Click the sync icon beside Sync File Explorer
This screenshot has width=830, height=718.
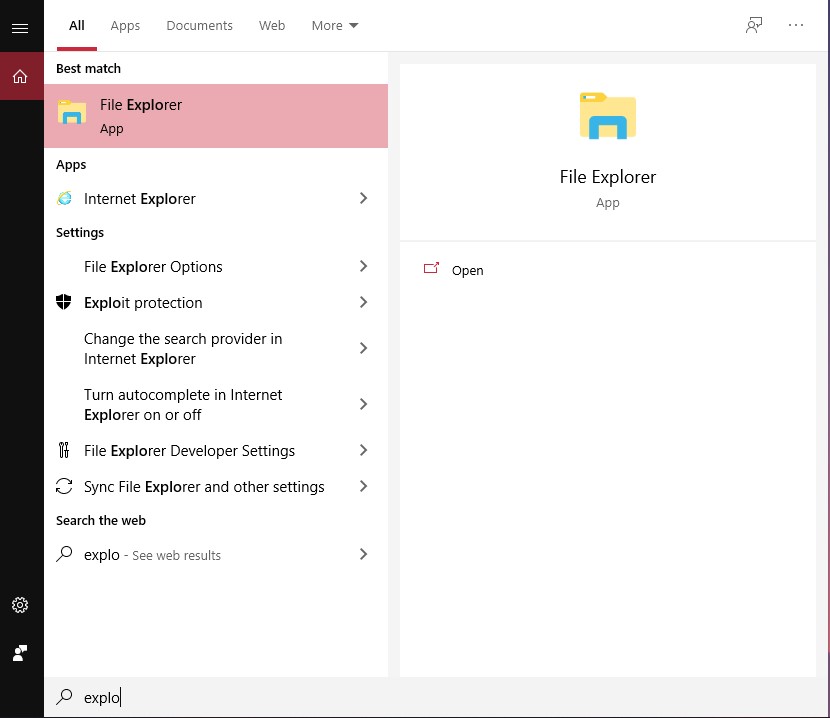(64, 486)
